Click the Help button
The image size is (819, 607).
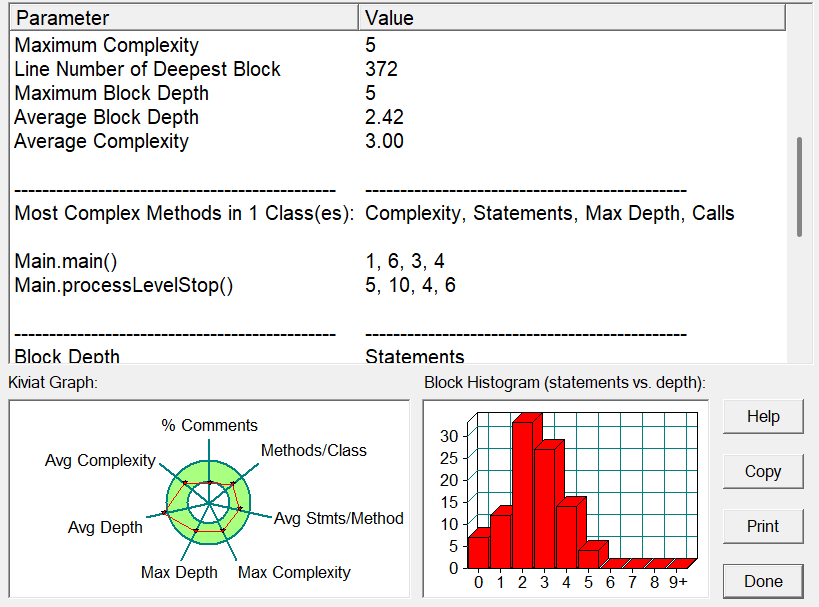[763, 417]
